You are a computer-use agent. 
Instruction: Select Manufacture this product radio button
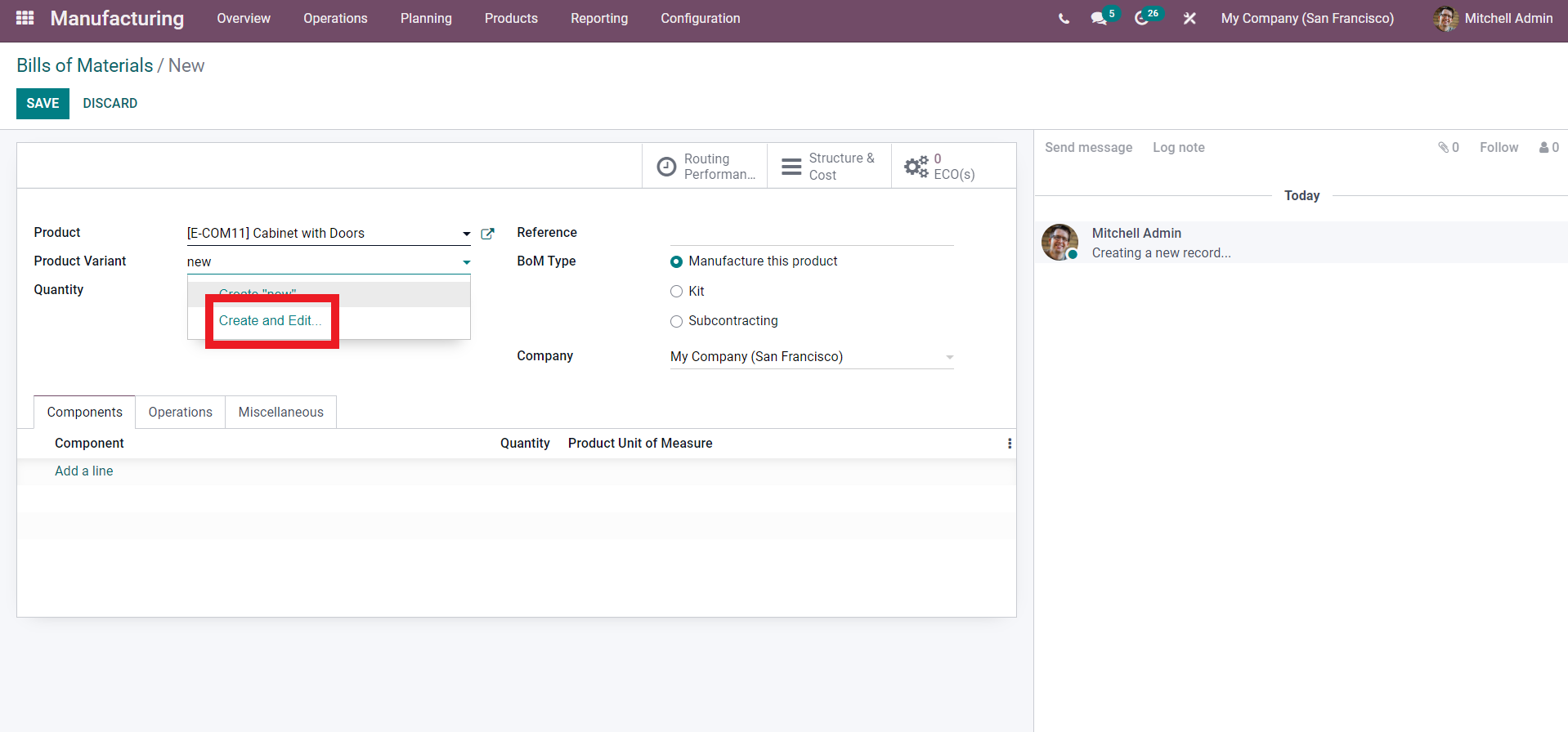676,262
